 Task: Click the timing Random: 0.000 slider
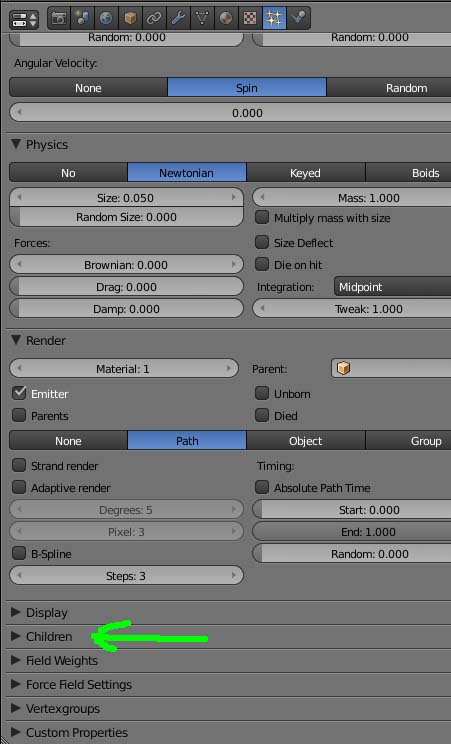click(352, 554)
